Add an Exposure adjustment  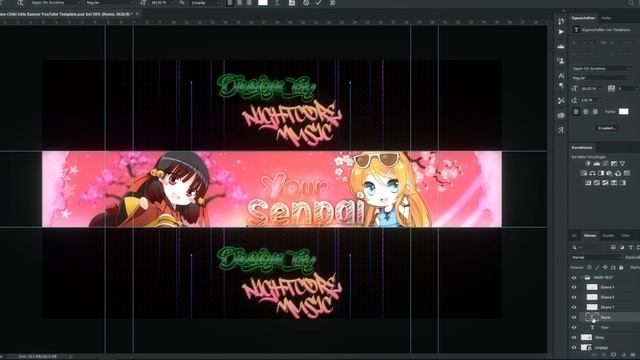click(x=614, y=164)
